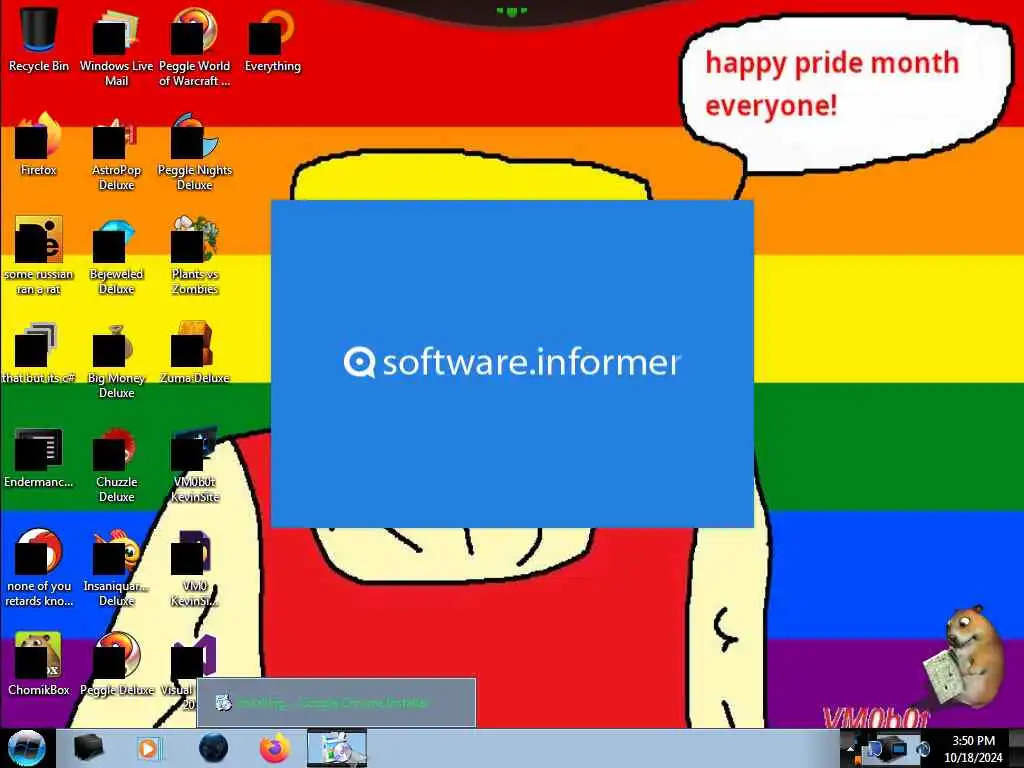Open Zuma Deluxe shortcut
Screen dimensions: 1024x768
[195, 353]
